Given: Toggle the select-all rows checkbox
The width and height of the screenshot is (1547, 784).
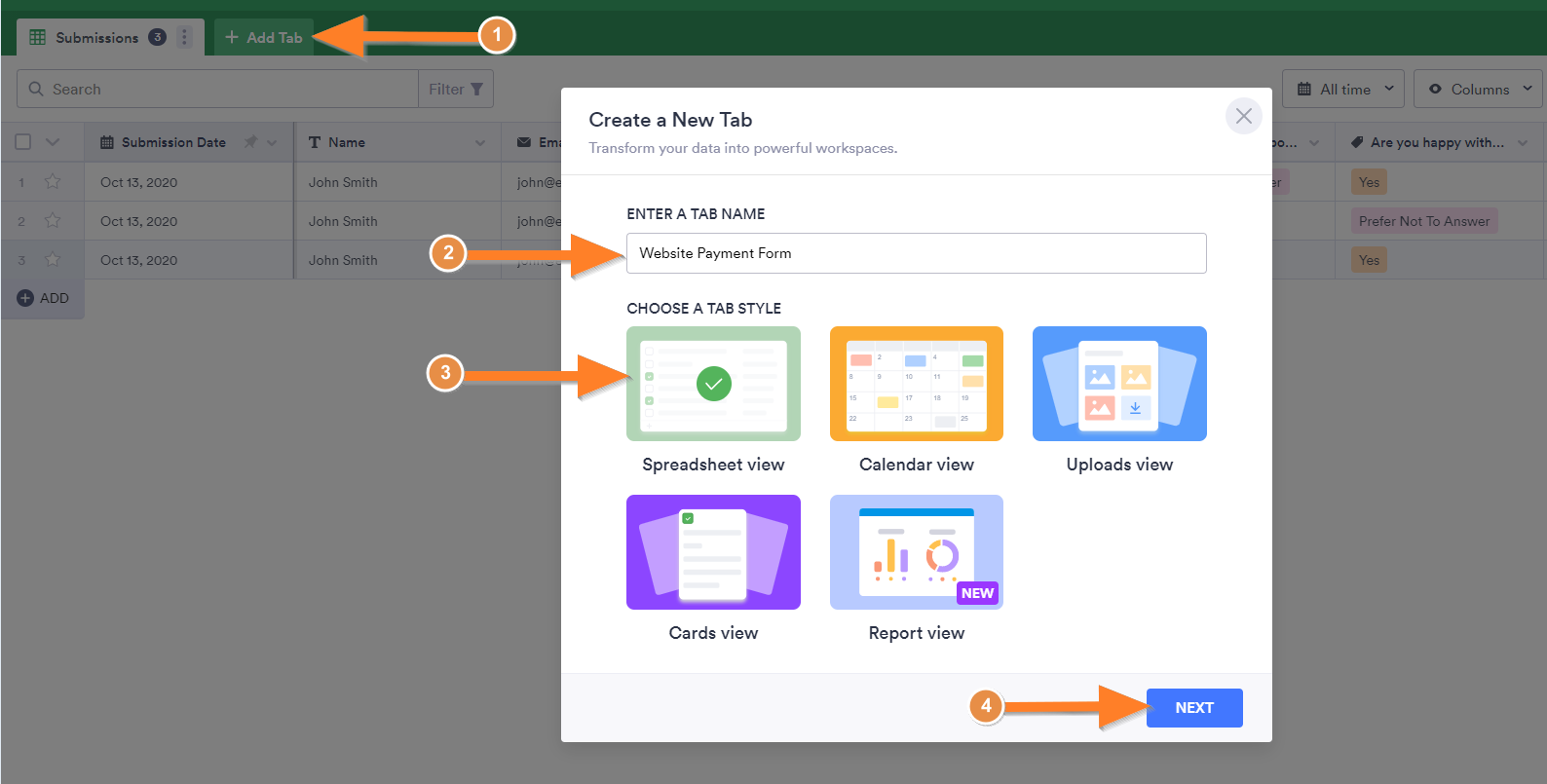Looking at the screenshot, I should coord(23,142).
